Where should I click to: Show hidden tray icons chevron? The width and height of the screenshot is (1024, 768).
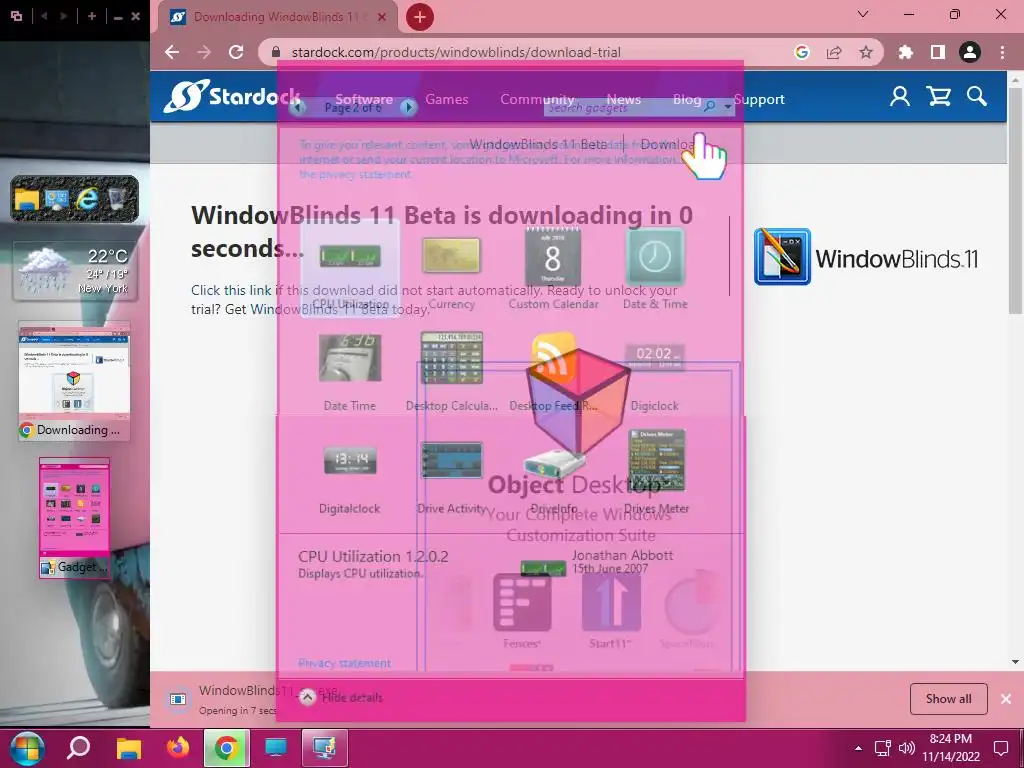(x=858, y=748)
